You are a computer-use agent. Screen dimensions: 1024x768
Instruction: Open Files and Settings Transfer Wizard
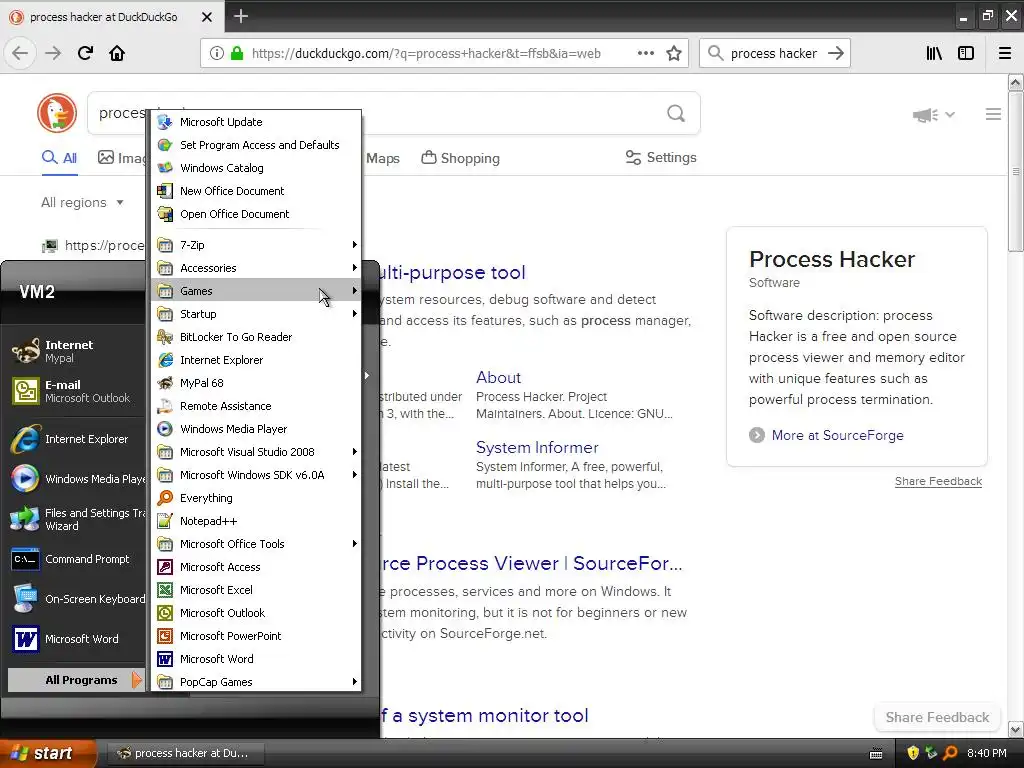(76, 519)
